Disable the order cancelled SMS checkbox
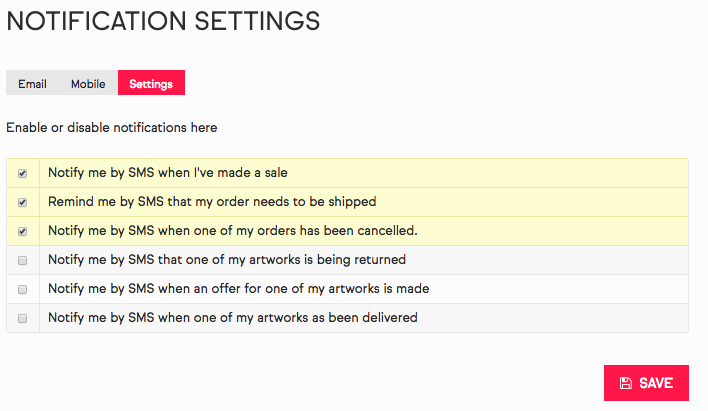The image size is (708, 411). tap(22, 231)
